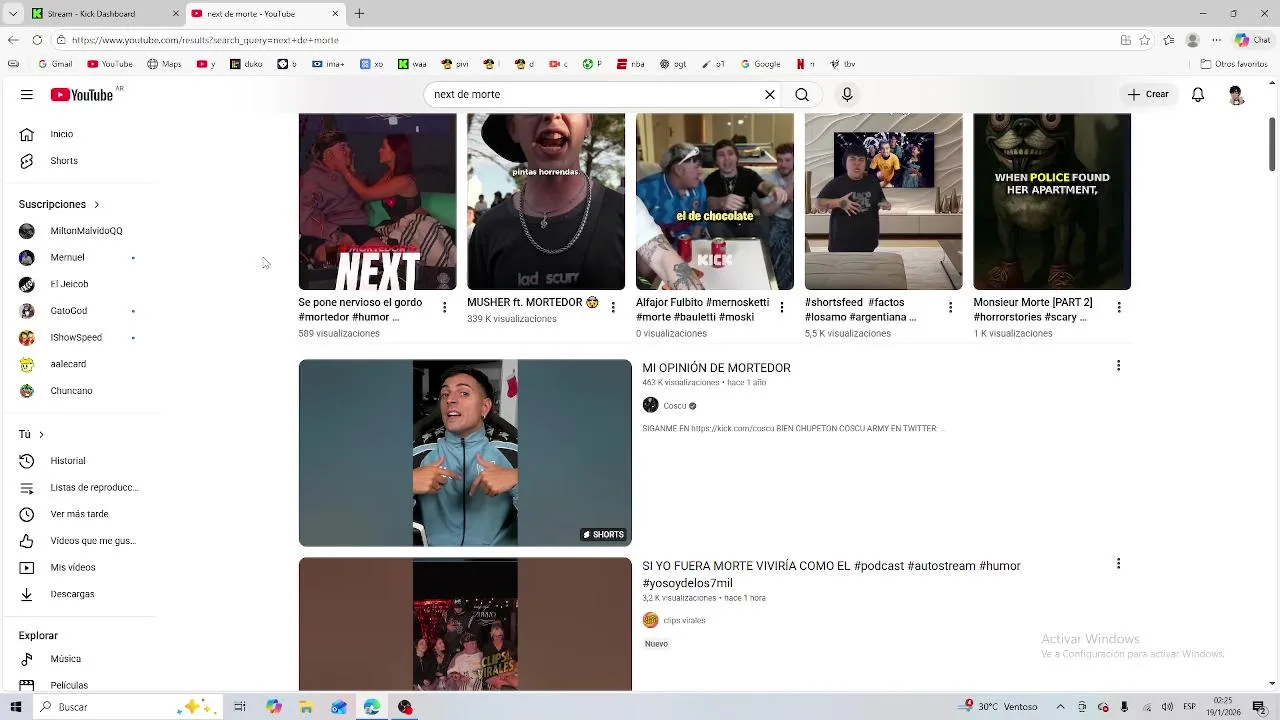The width and height of the screenshot is (1280, 720).
Task: Go to Inicio in the sidebar
Action: [62, 134]
